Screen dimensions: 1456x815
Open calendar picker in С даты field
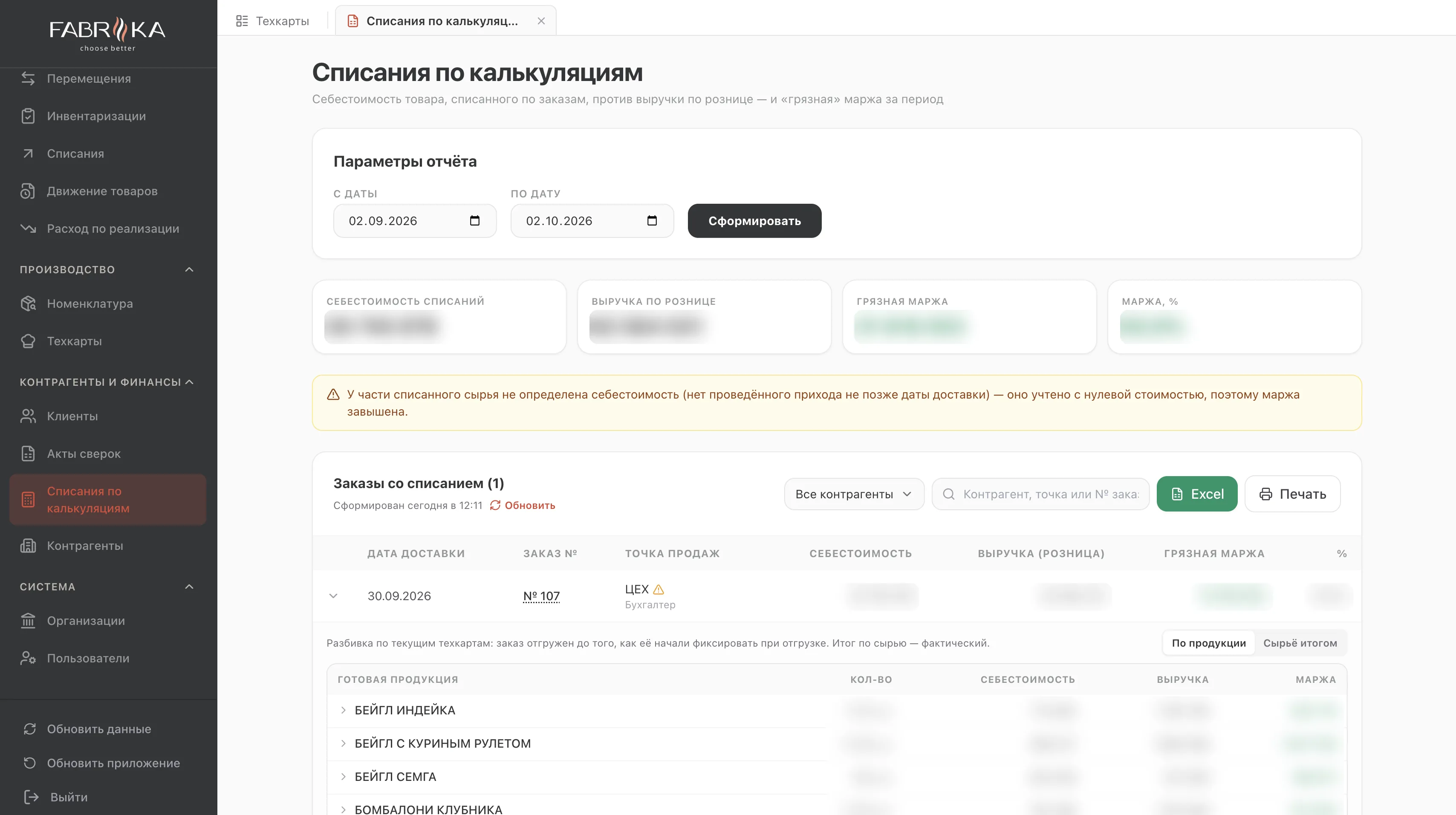pyautogui.click(x=475, y=220)
